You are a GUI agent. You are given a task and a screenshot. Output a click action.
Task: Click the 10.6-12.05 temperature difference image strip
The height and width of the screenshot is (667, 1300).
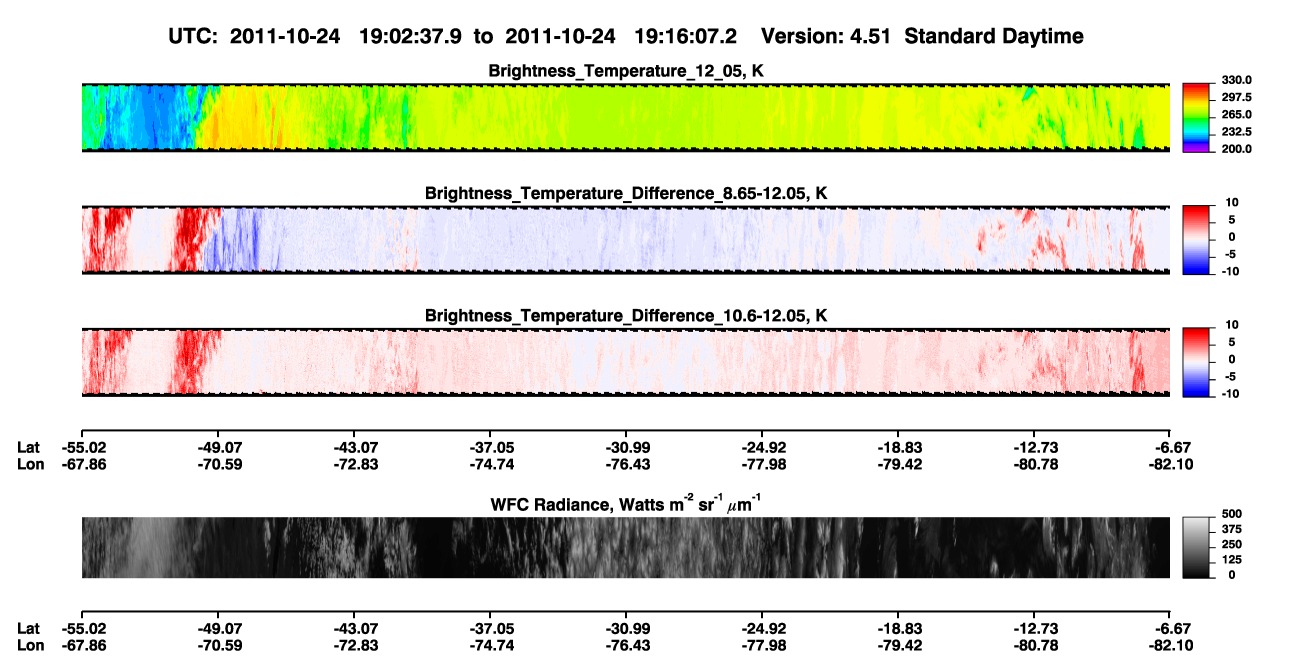coord(625,361)
